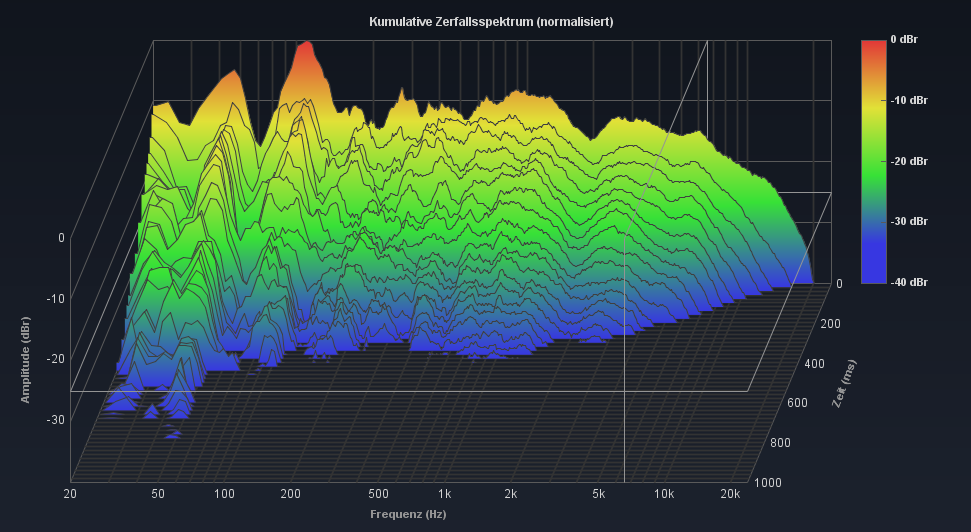This screenshot has width=971, height=532.
Task: Select the 20 Hz frequency tick label
Action: 70,494
